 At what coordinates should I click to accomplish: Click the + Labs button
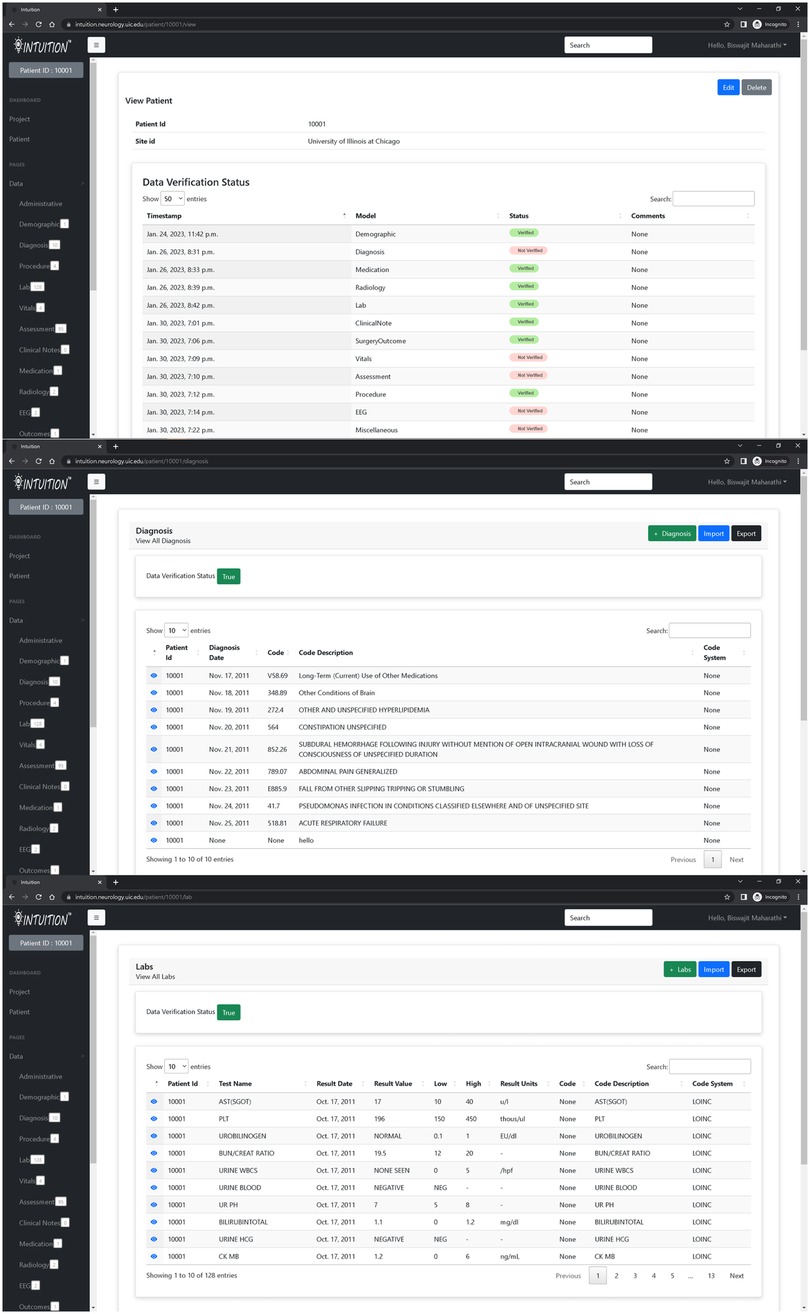(680, 969)
